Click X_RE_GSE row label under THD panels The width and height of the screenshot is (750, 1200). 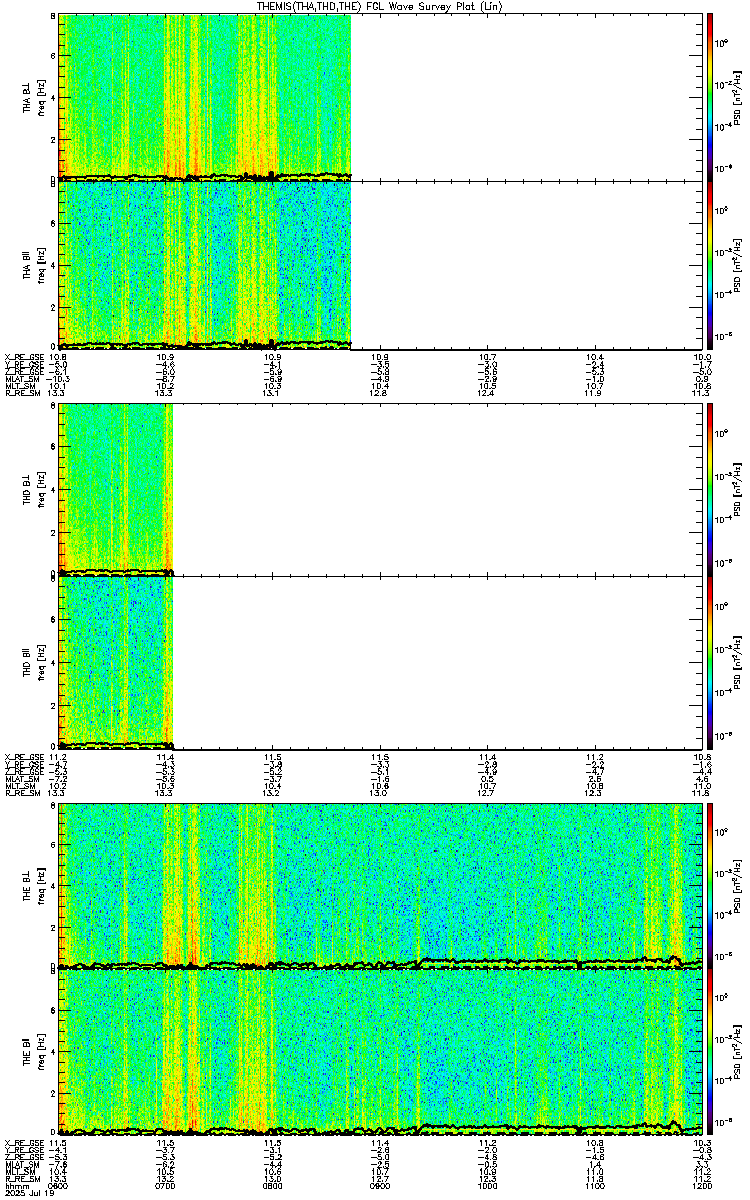(x=24, y=757)
